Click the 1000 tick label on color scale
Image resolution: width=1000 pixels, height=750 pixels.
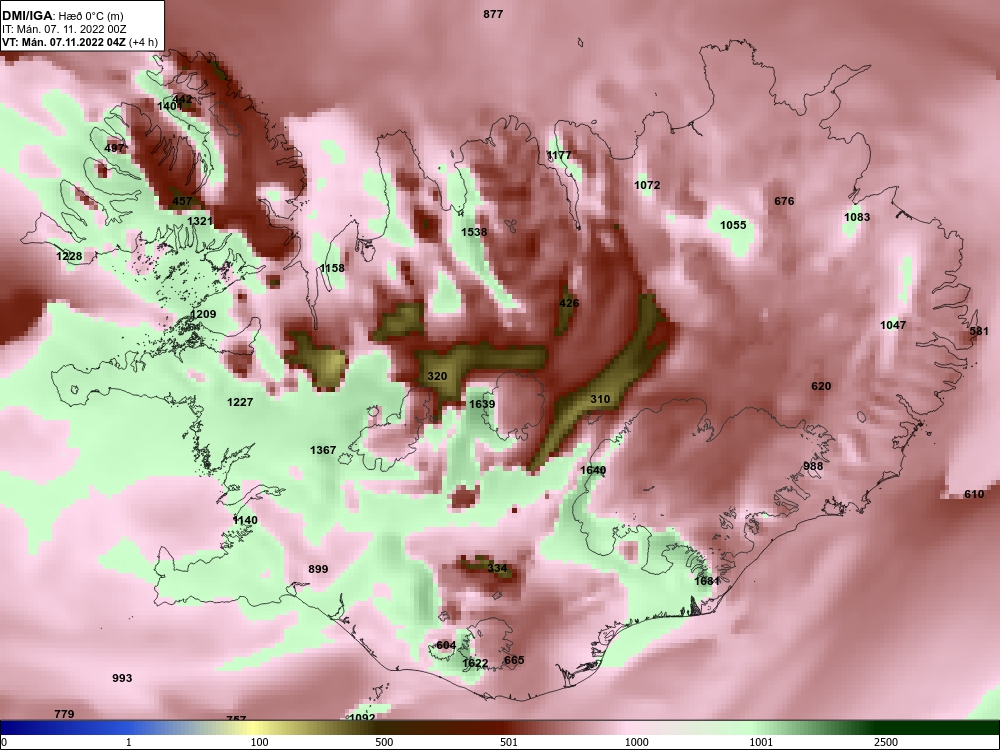pos(636,742)
